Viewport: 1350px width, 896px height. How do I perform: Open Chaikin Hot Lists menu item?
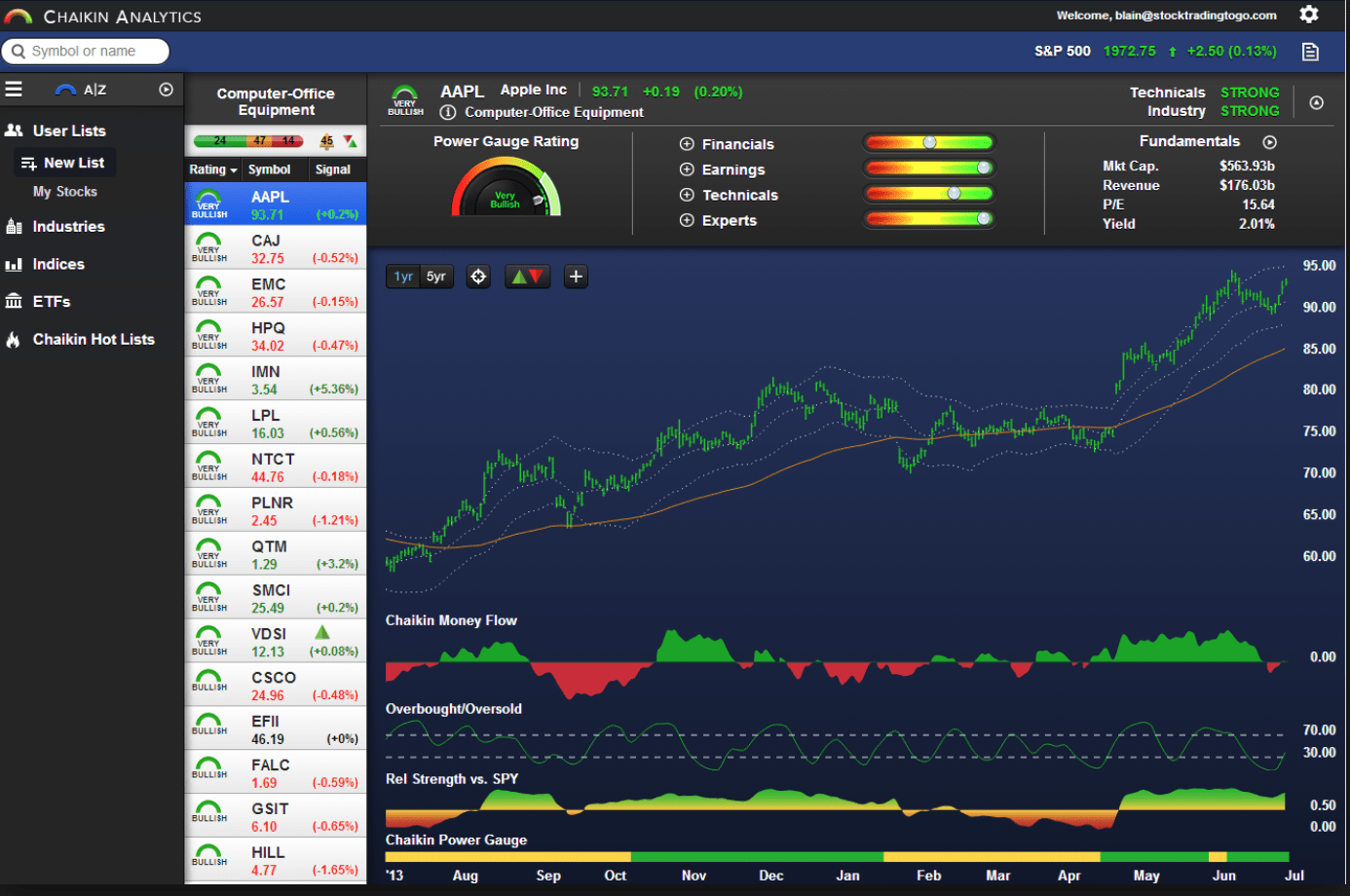point(94,340)
